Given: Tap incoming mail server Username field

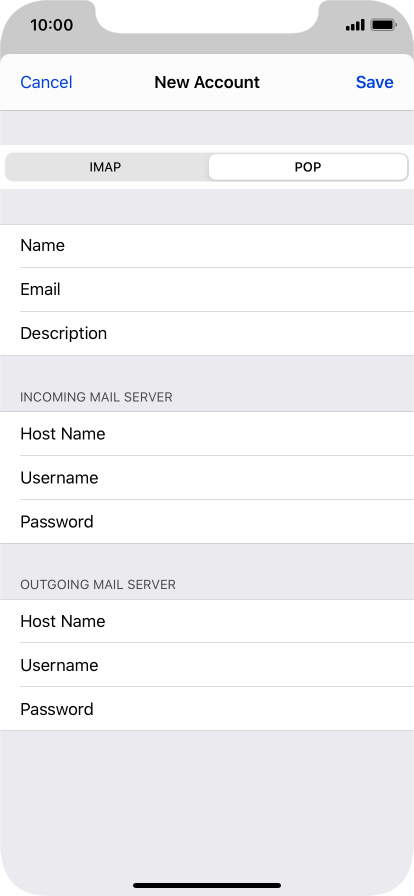Looking at the screenshot, I should (x=207, y=478).
